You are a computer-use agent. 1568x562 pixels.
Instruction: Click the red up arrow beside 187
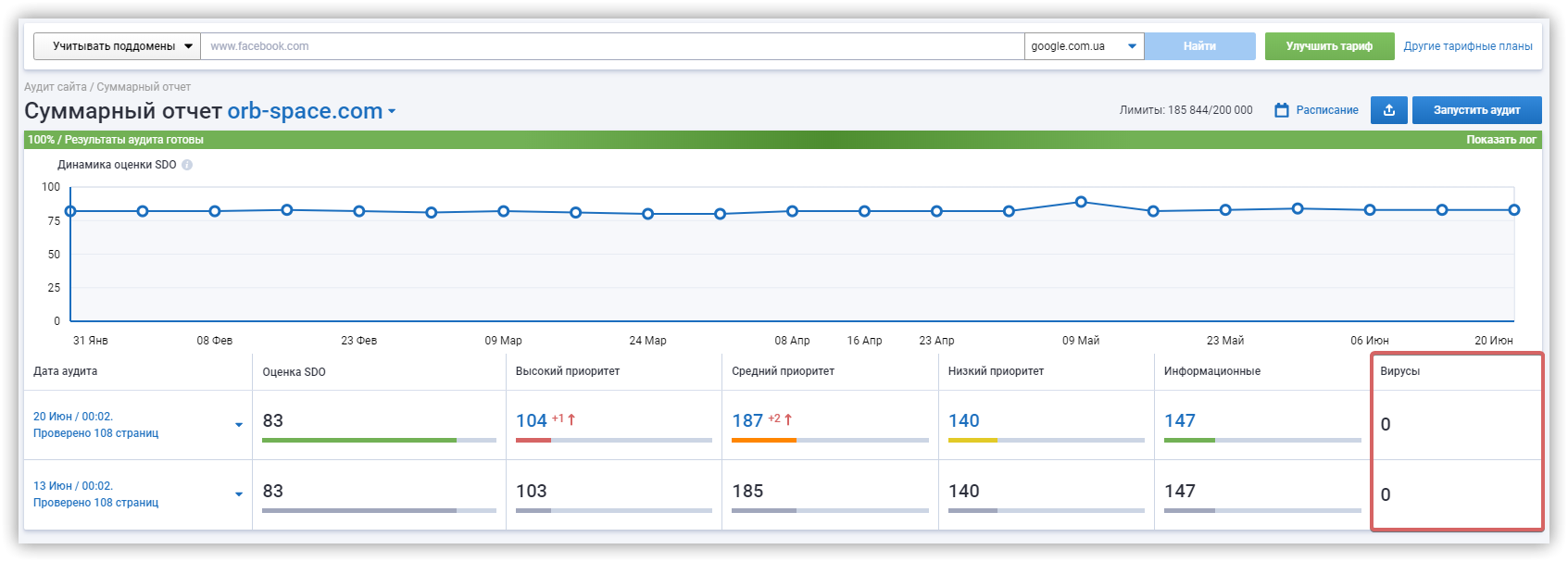pyautogui.click(x=788, y=419)
